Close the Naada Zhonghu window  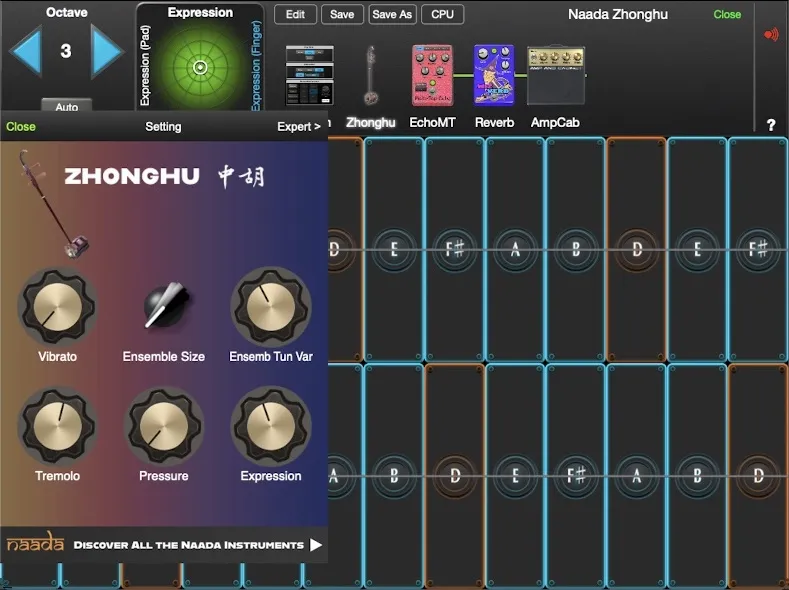point(727,15)
